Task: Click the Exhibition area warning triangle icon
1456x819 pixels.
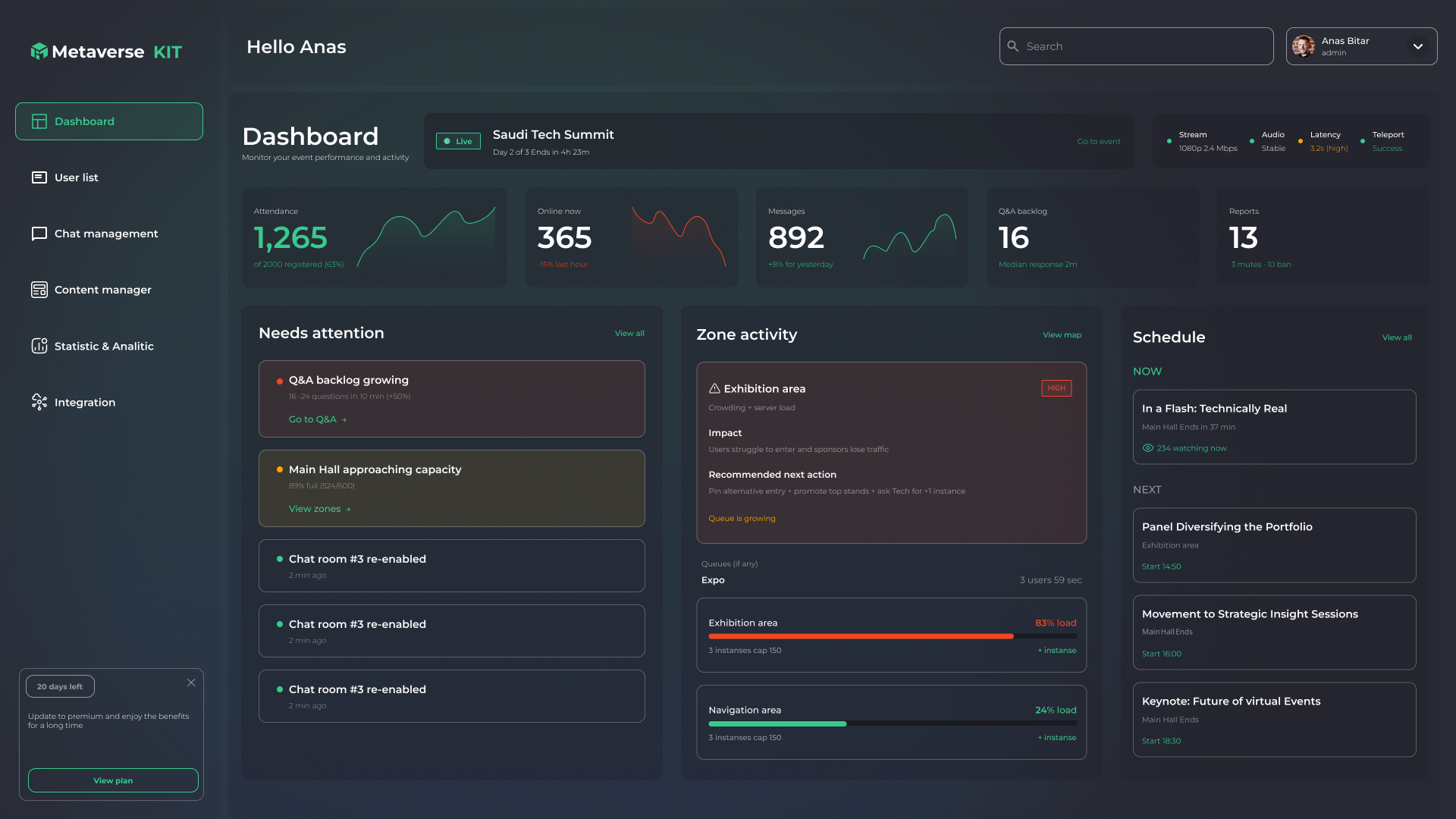Action: coord(714,388)
